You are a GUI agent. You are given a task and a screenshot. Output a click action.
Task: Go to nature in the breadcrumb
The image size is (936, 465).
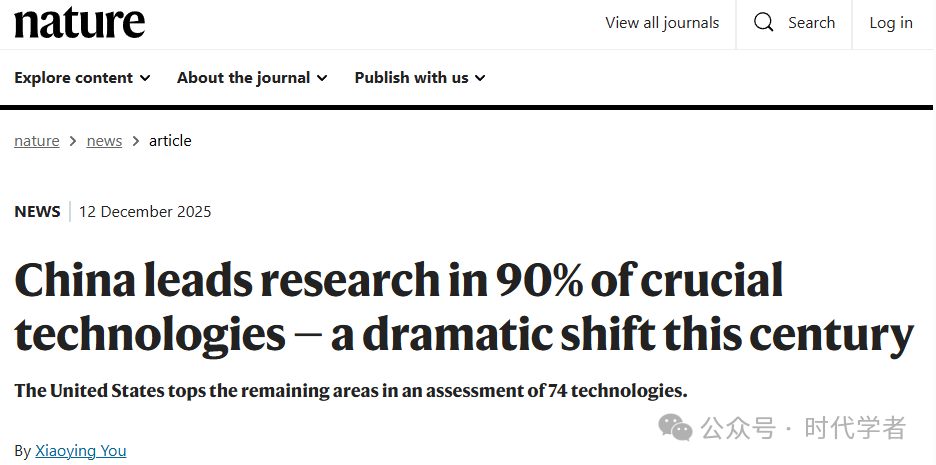37,141
